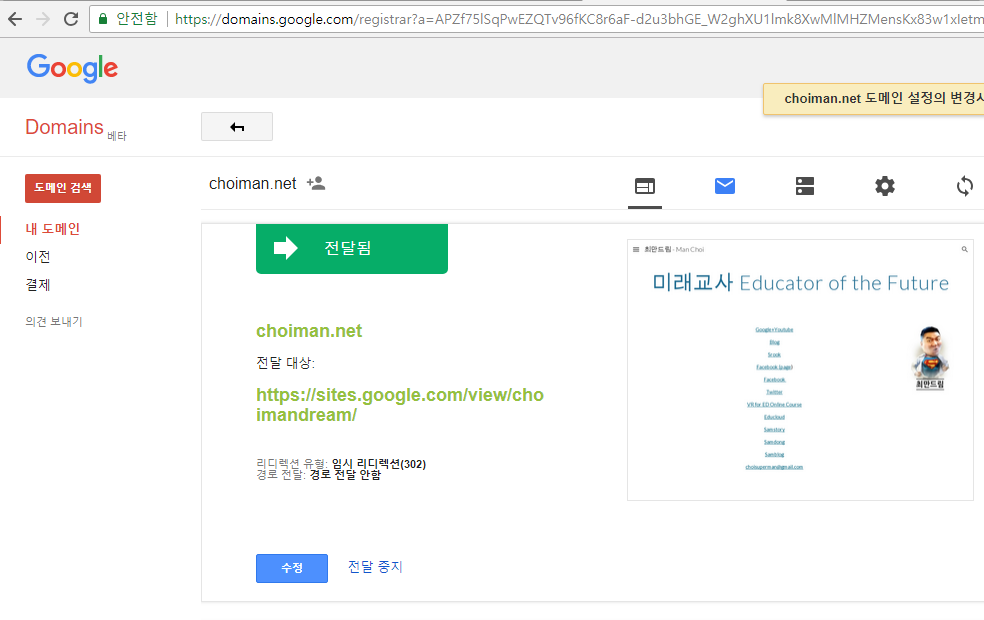The height and width of the screenshot is (620, 984).
Task: Click 전달 중지 stop forwarding link
Action: [375, 567]
